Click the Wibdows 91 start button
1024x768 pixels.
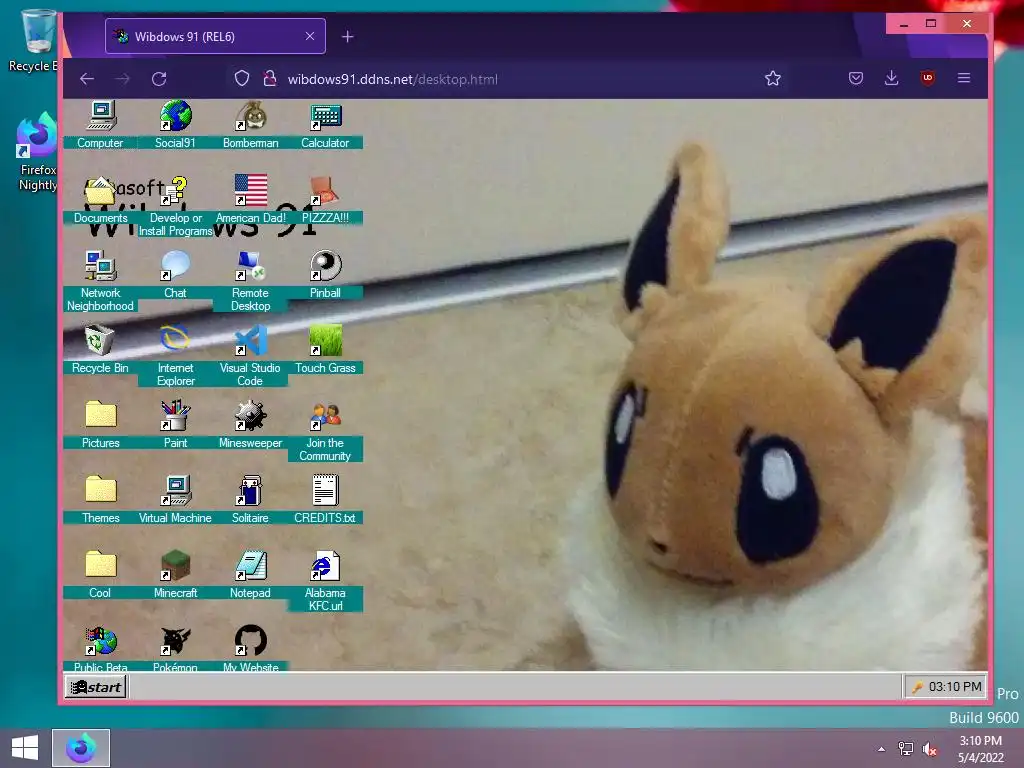point(95,687)
